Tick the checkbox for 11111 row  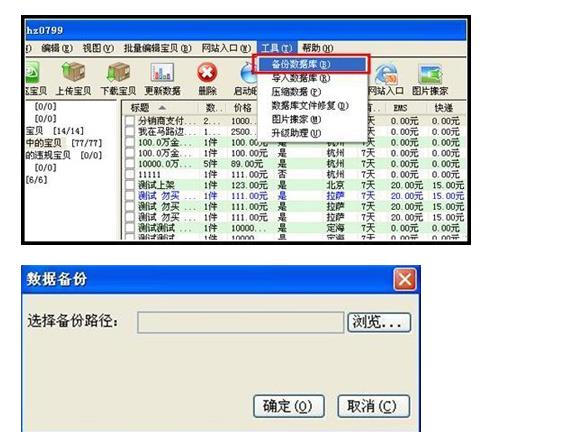(x=130, y=174)
